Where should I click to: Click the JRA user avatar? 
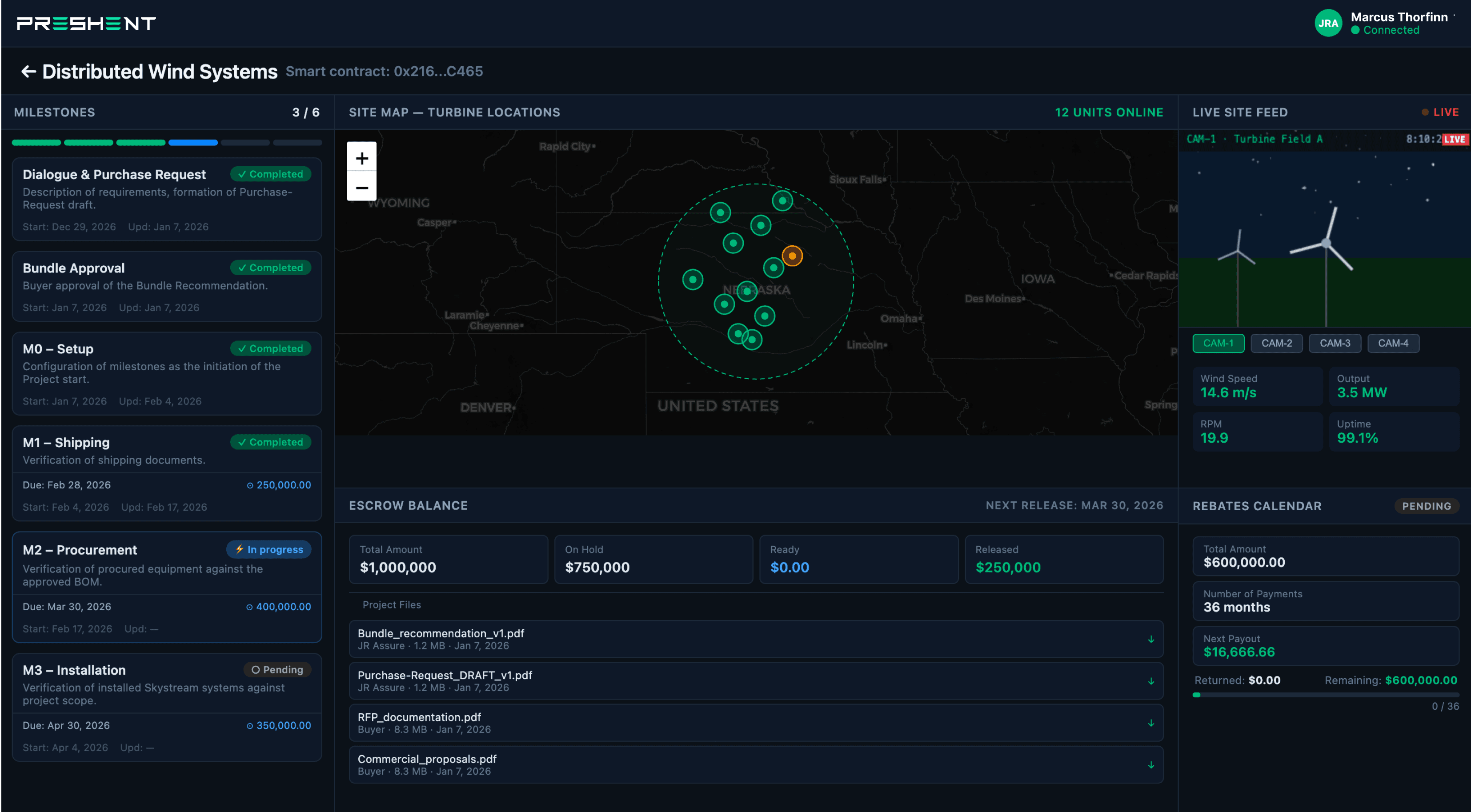(1328, 24)
